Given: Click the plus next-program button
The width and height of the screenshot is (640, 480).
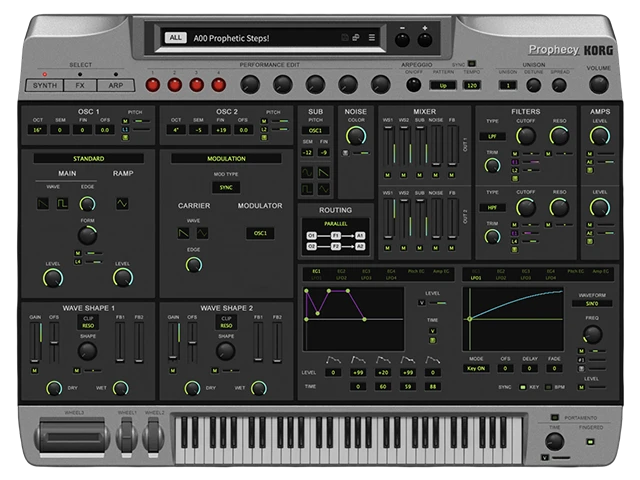Looking at the screenshot, I should (x=424, y=40).
